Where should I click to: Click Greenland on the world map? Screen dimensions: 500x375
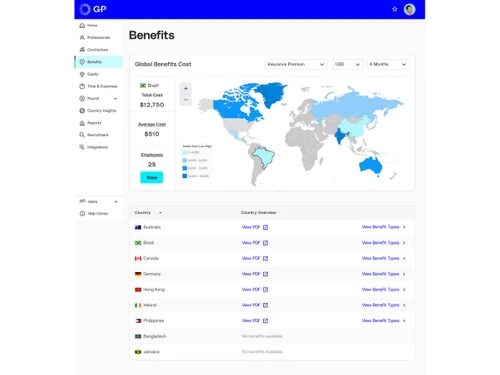[x=272, y=93]
